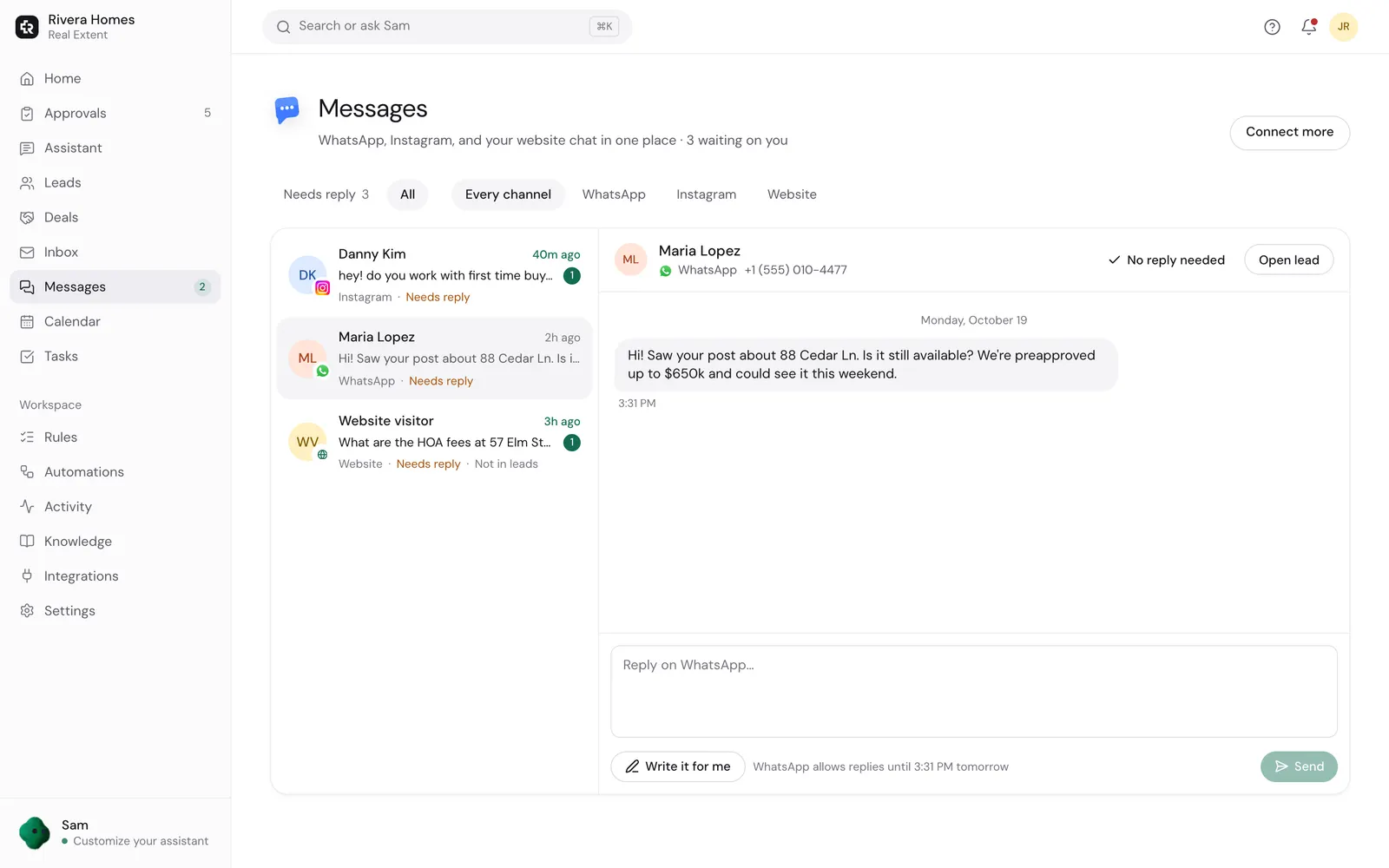Open Danny Kim conversation
The image size is (1389, 868).
[434, 275]
